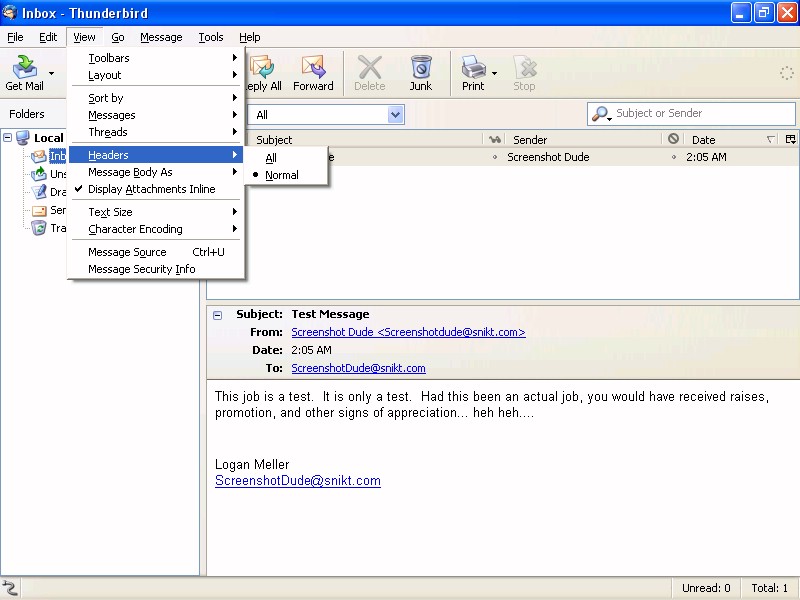Image resolution: width=800 pixels, height=600 pixels.
Task: Click the signature email link in body
Action: [x=297, y=481]
